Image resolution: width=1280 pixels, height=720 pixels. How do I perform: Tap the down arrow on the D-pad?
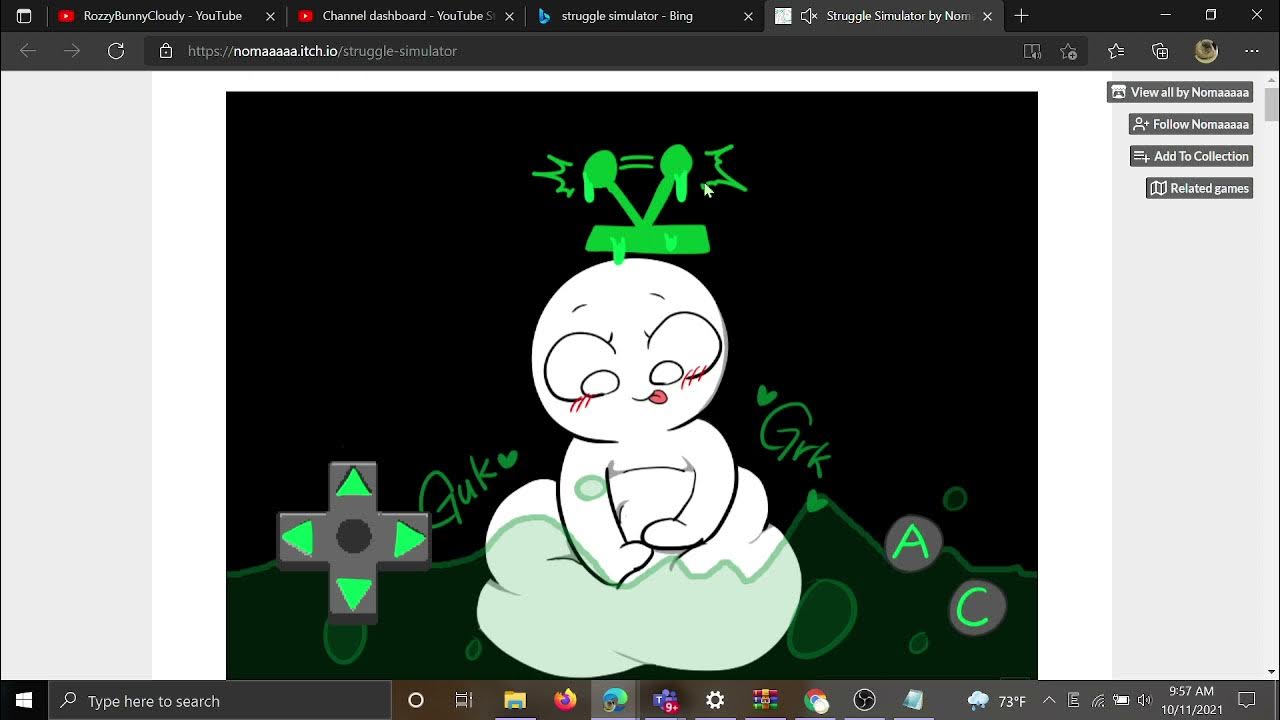pyautogui.click(x=353, y=593)
